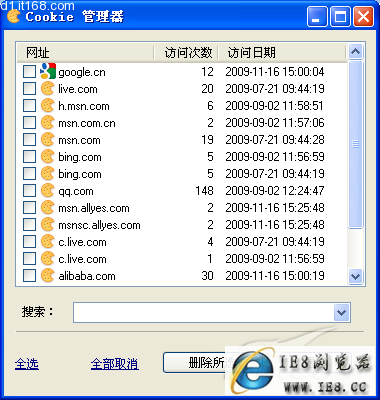380x400 pixels.
Task: Click the cookie icon beside msnsc.allyes.com
Action: pyautogui.click(x=47, y=225)
